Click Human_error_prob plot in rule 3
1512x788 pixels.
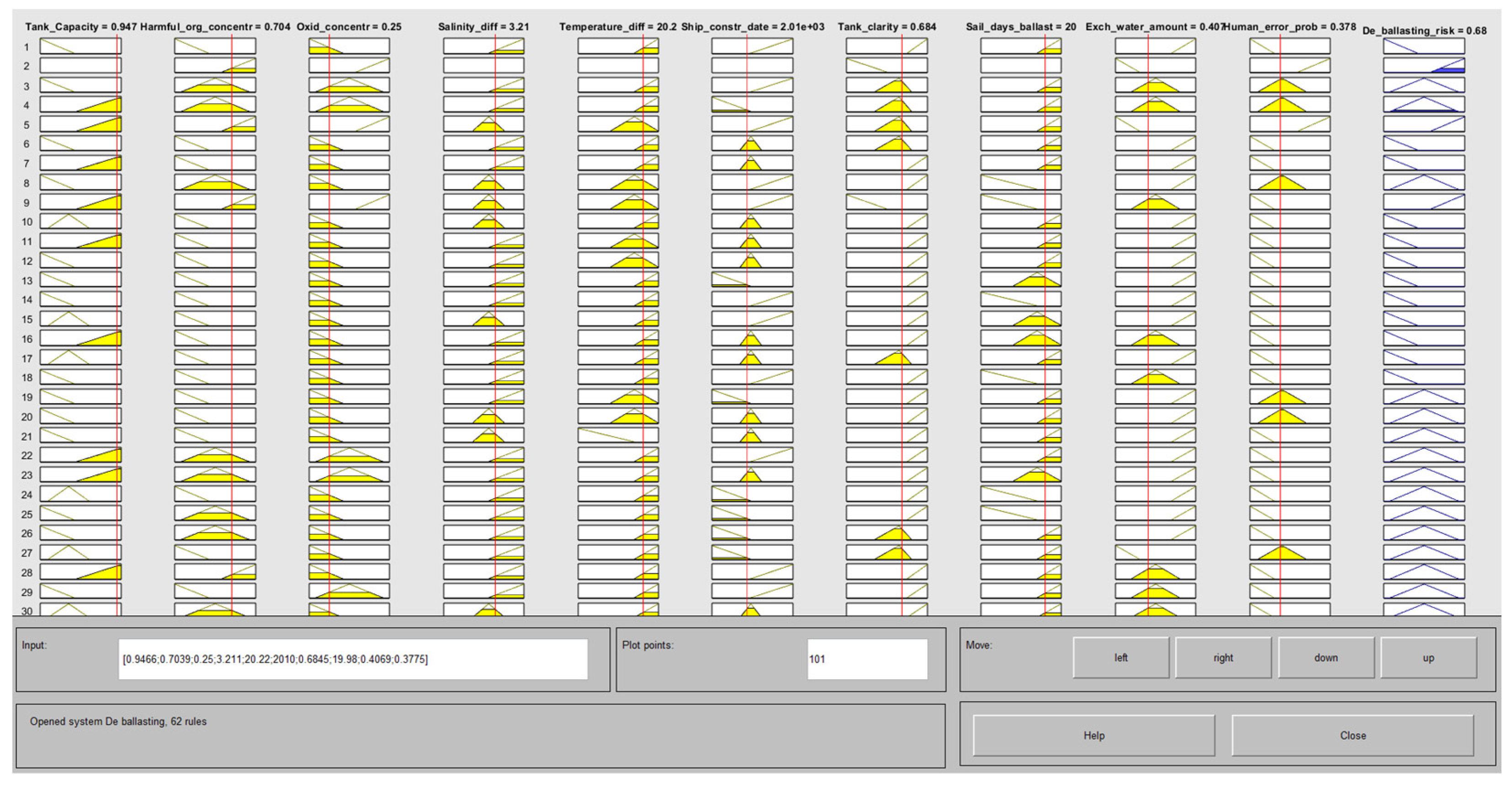tap(1289, 85)
